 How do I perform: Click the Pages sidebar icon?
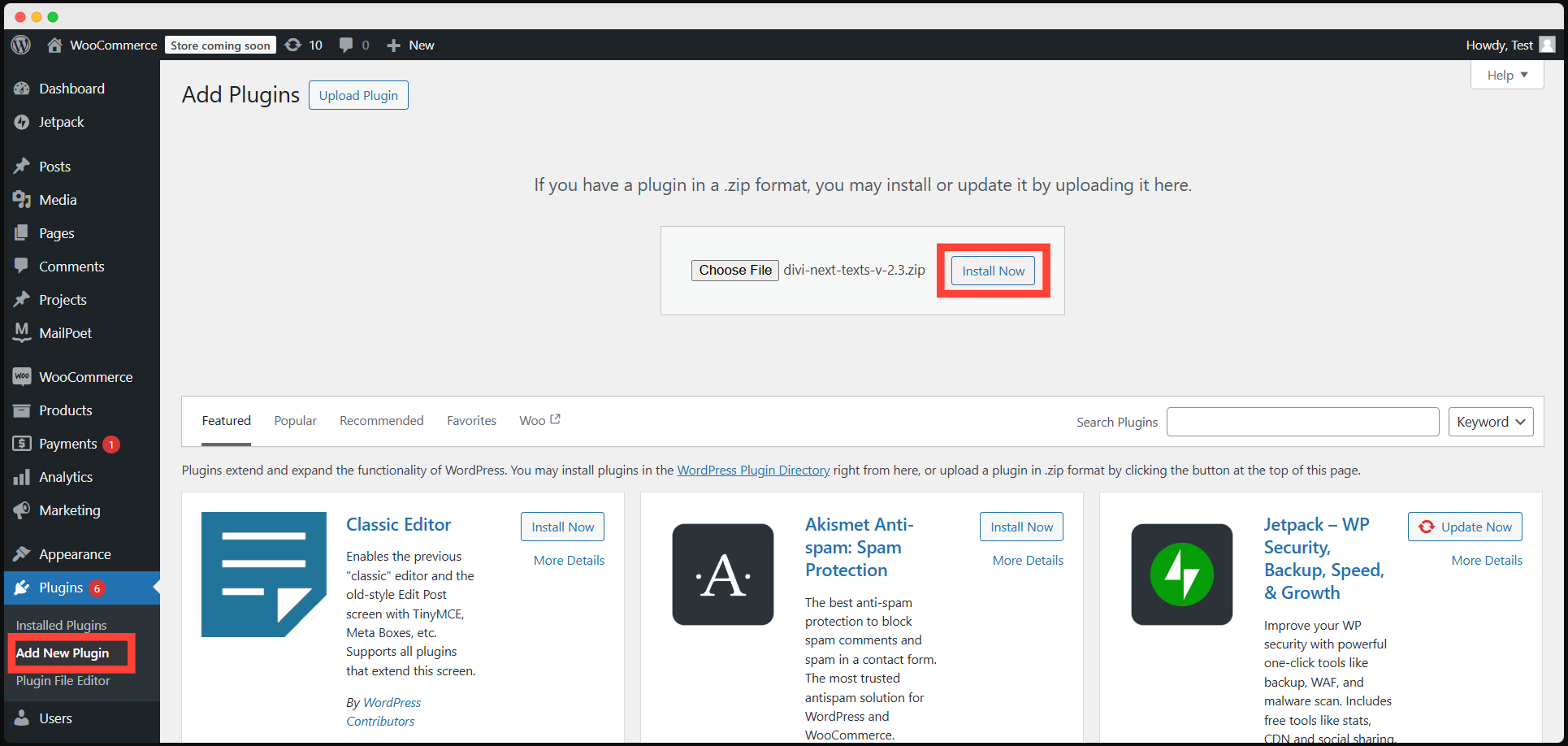[x=22, y=233]
